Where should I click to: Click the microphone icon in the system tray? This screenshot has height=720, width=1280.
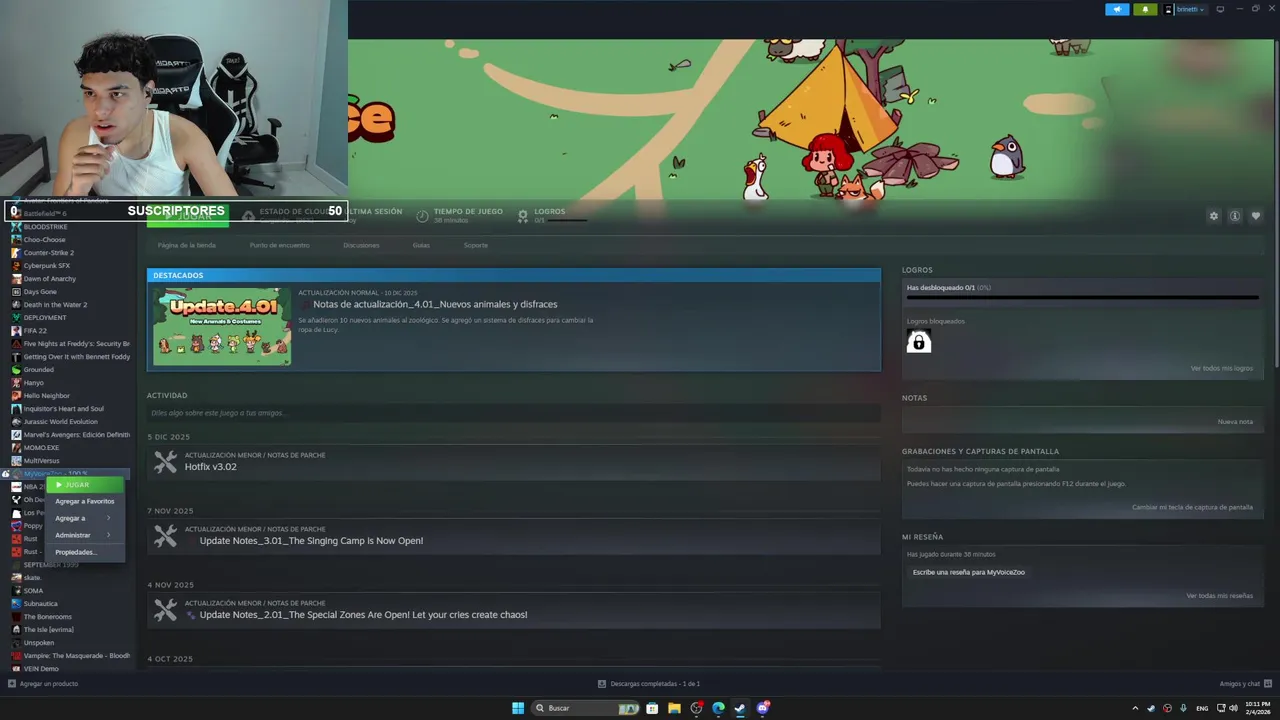(x=1184, y=708)
